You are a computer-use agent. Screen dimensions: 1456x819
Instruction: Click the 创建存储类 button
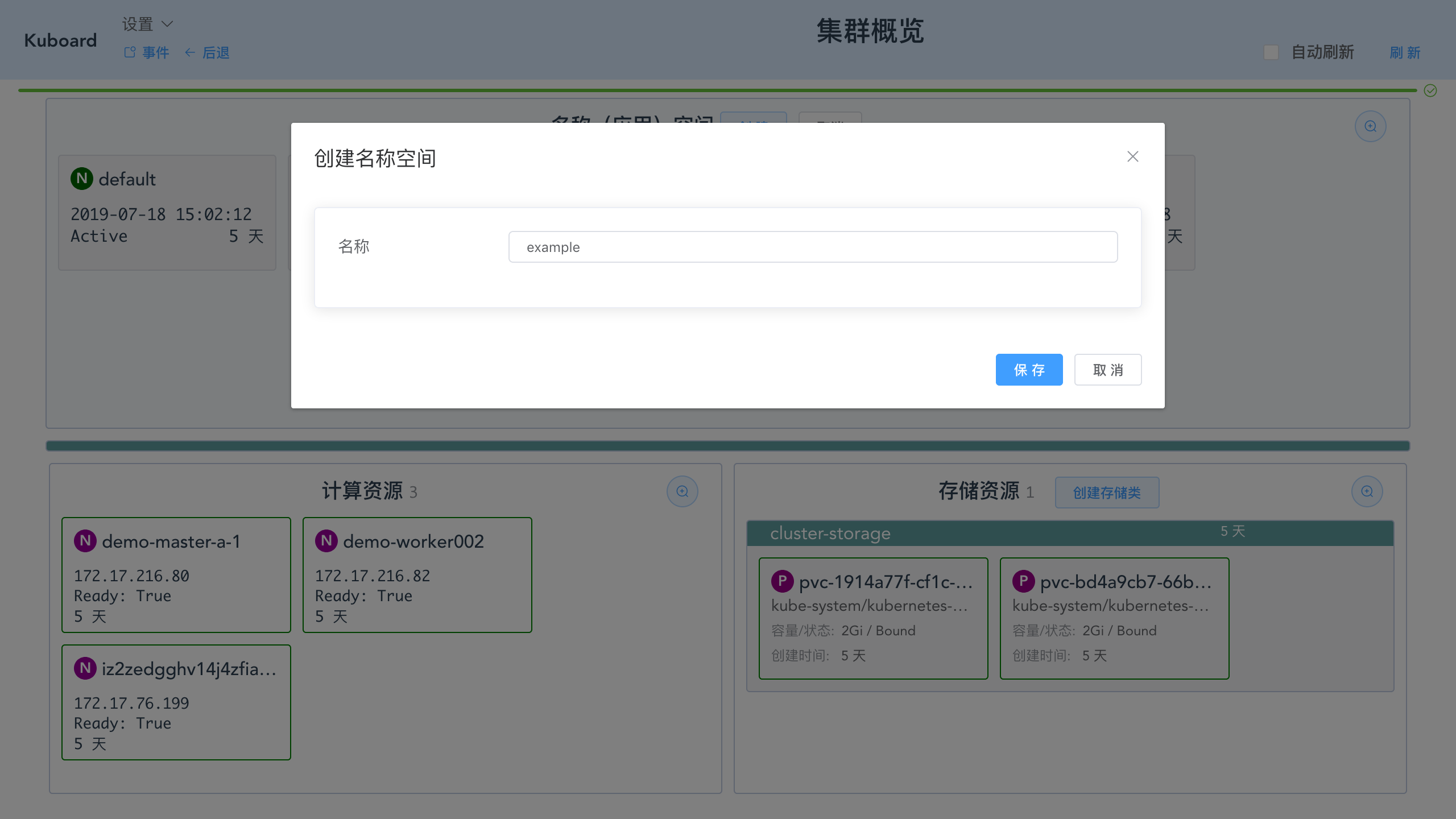1106,492
